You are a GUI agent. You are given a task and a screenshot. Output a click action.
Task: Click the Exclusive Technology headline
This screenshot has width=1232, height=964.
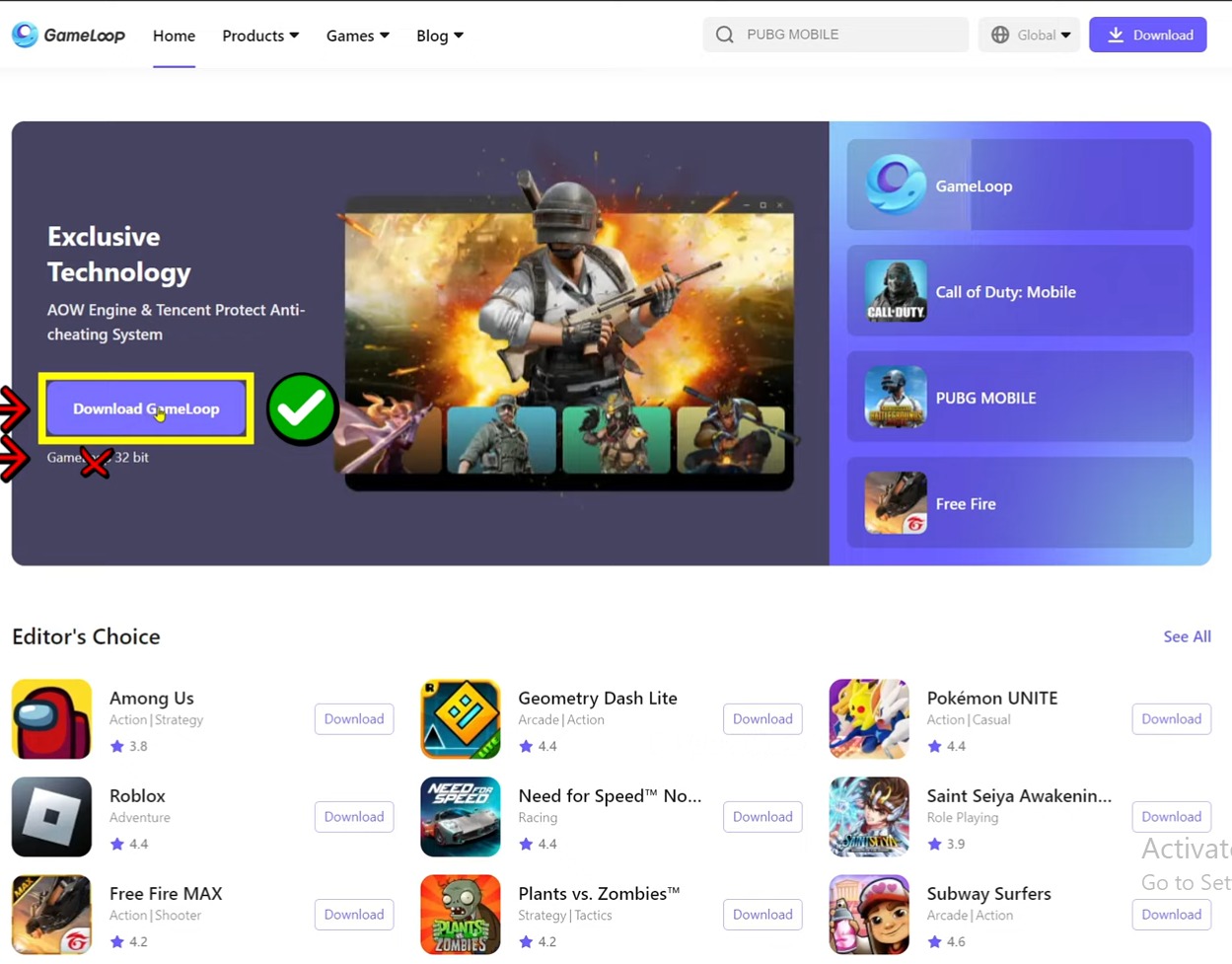point(119,255)
